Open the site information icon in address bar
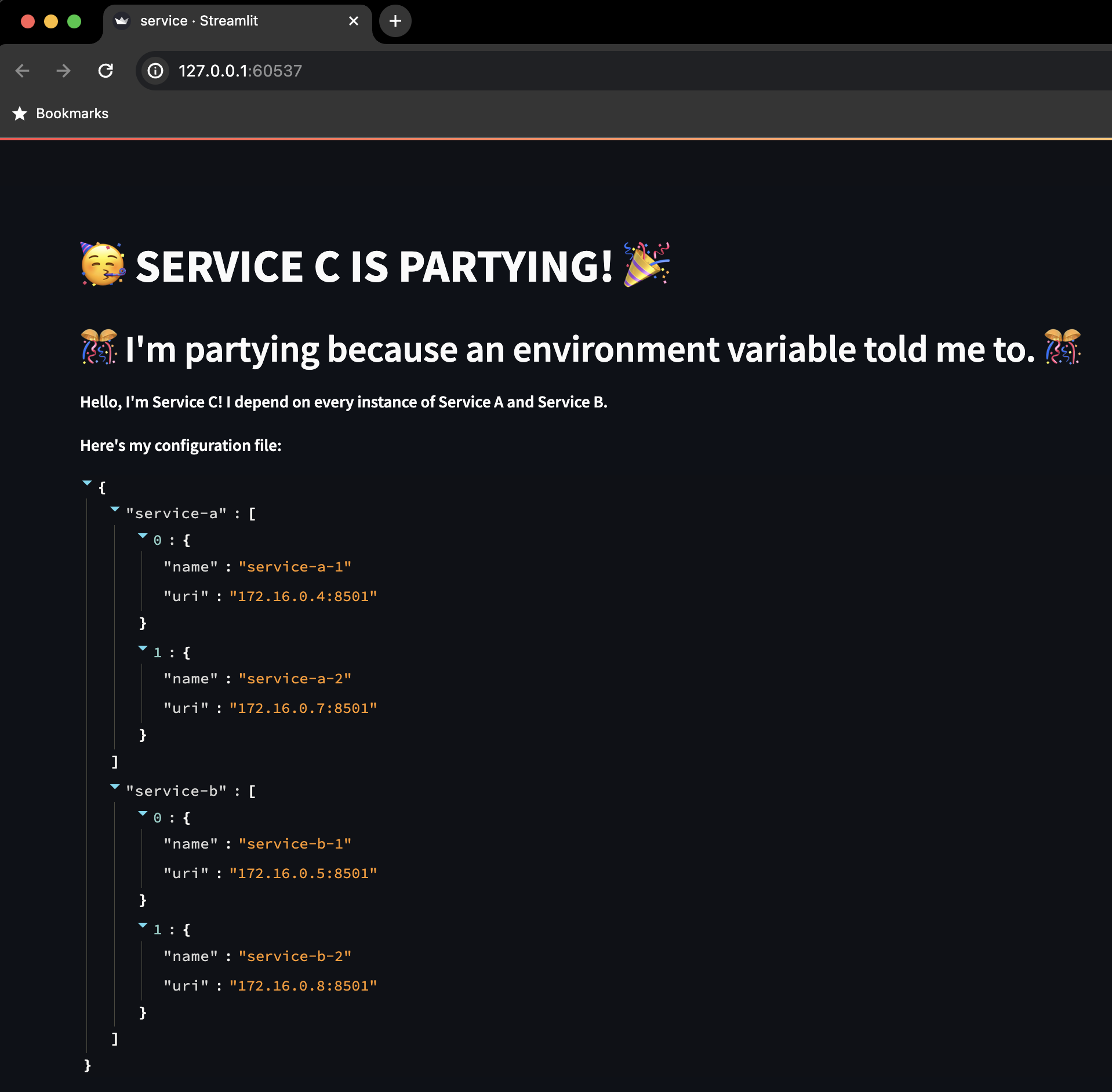The image size is (1112, 1092). tap(155, 71)
